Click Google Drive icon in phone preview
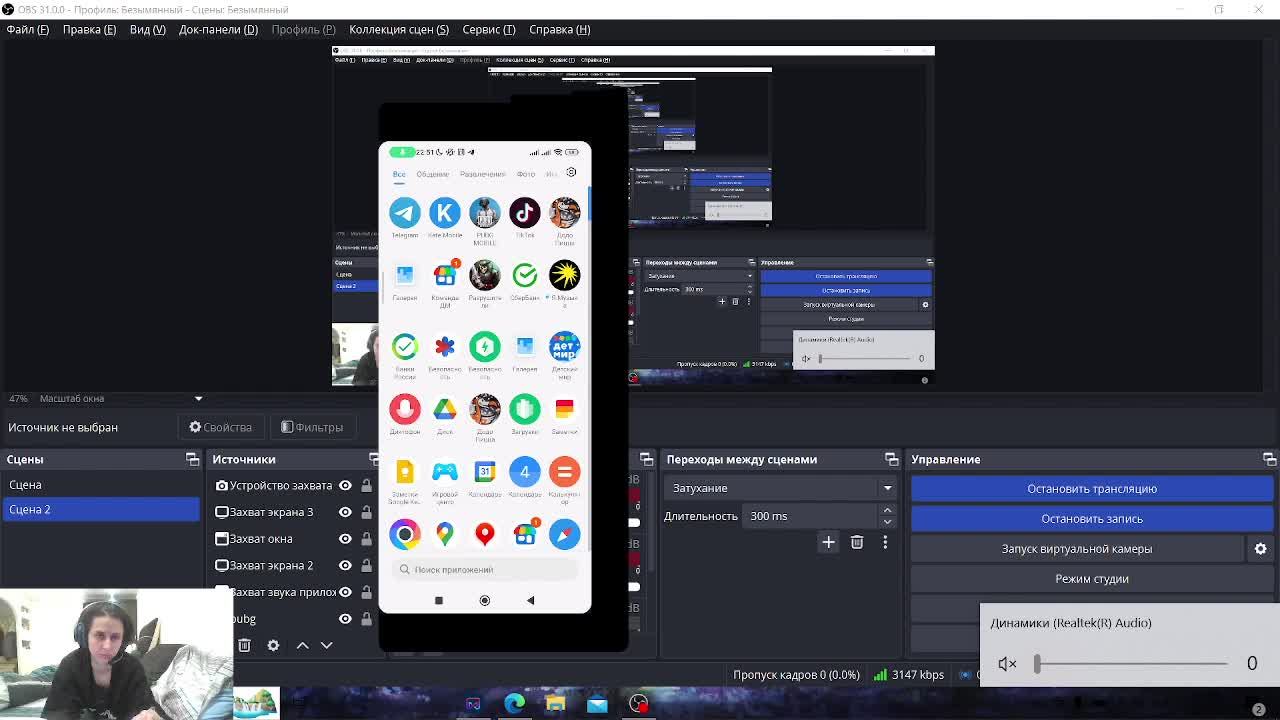1280x720 pixels. 445,408
